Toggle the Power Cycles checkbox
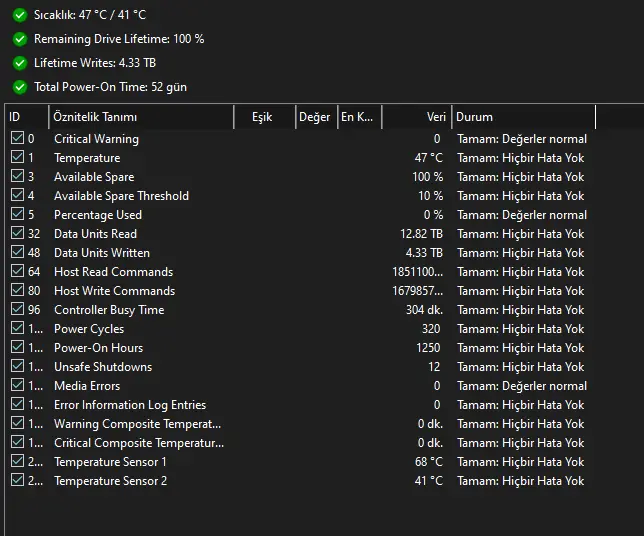The width and height of the screenshot is (644, 536). click(17, 327)
